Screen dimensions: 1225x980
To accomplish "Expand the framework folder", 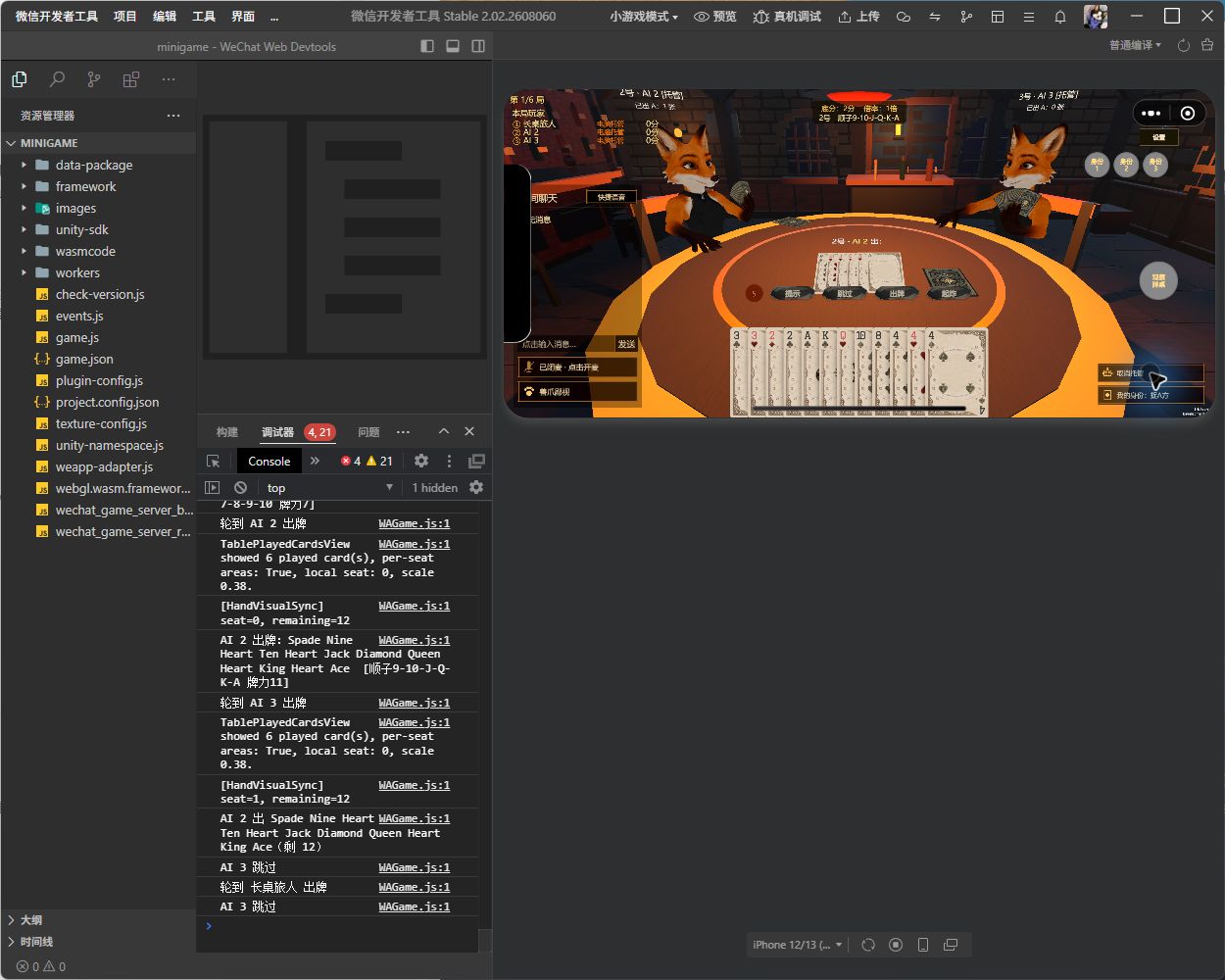I will [x=85, y=186].
